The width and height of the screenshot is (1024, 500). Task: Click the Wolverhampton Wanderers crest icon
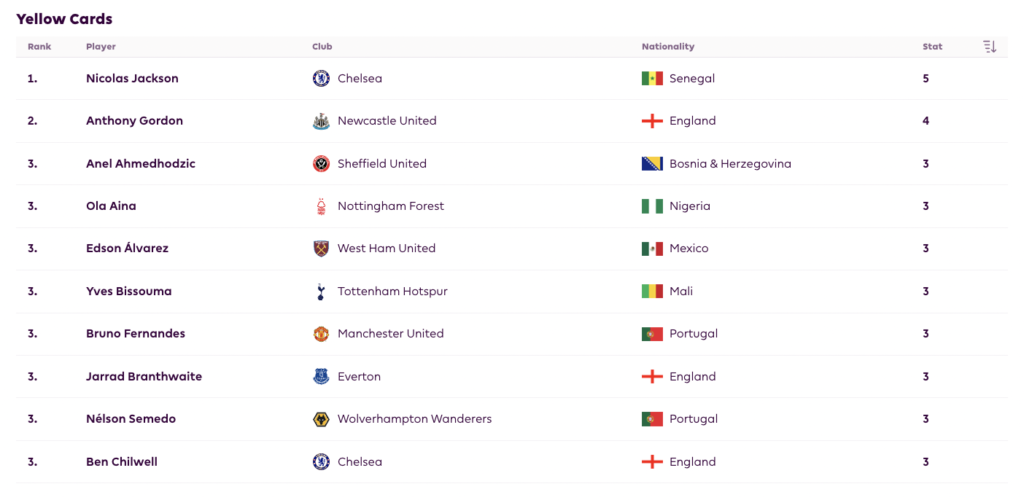[x=321, y=419]
